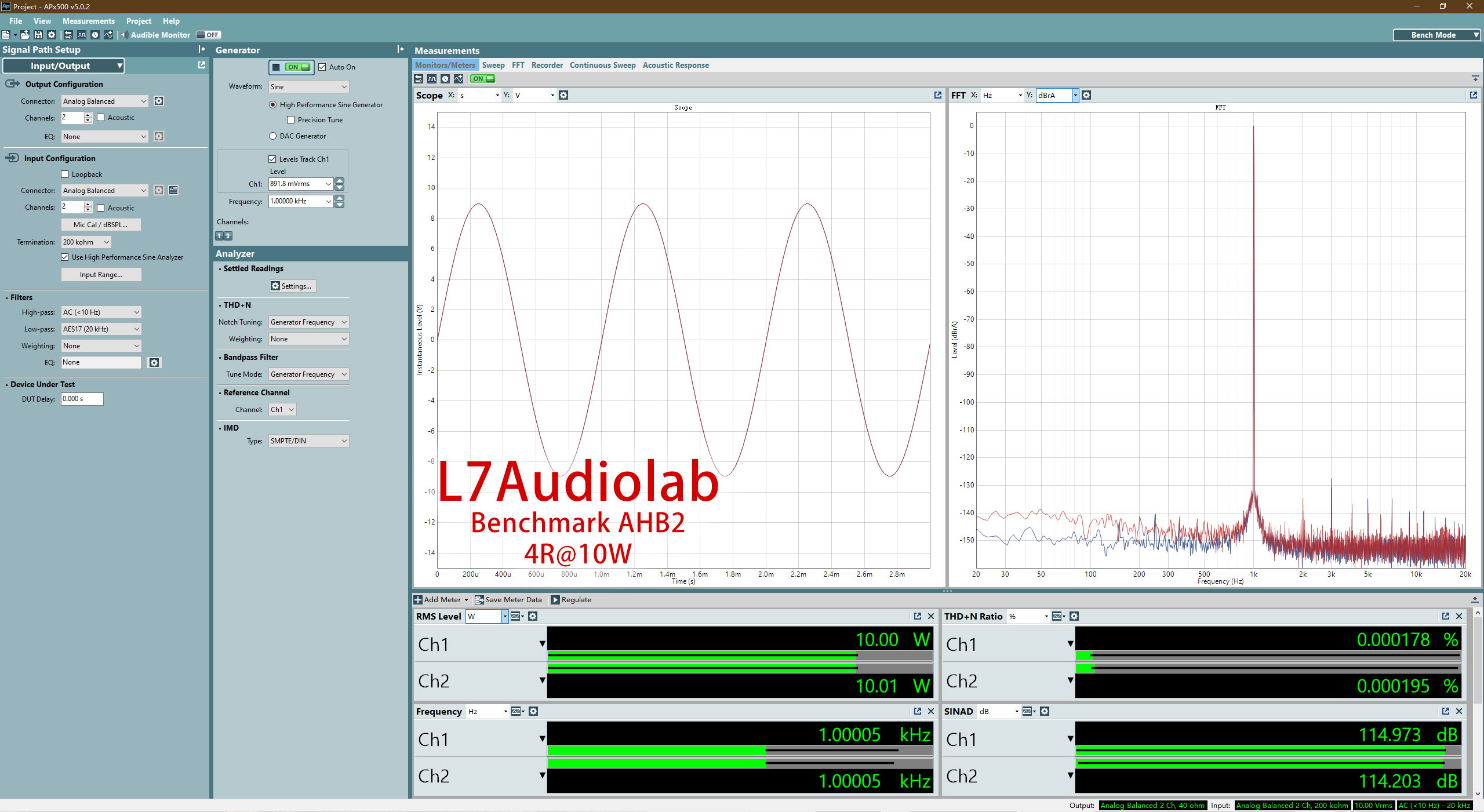Open the High-pass AC (<10 Hz) dropdown
This screenshot has height=812, width=1484.
101,312
